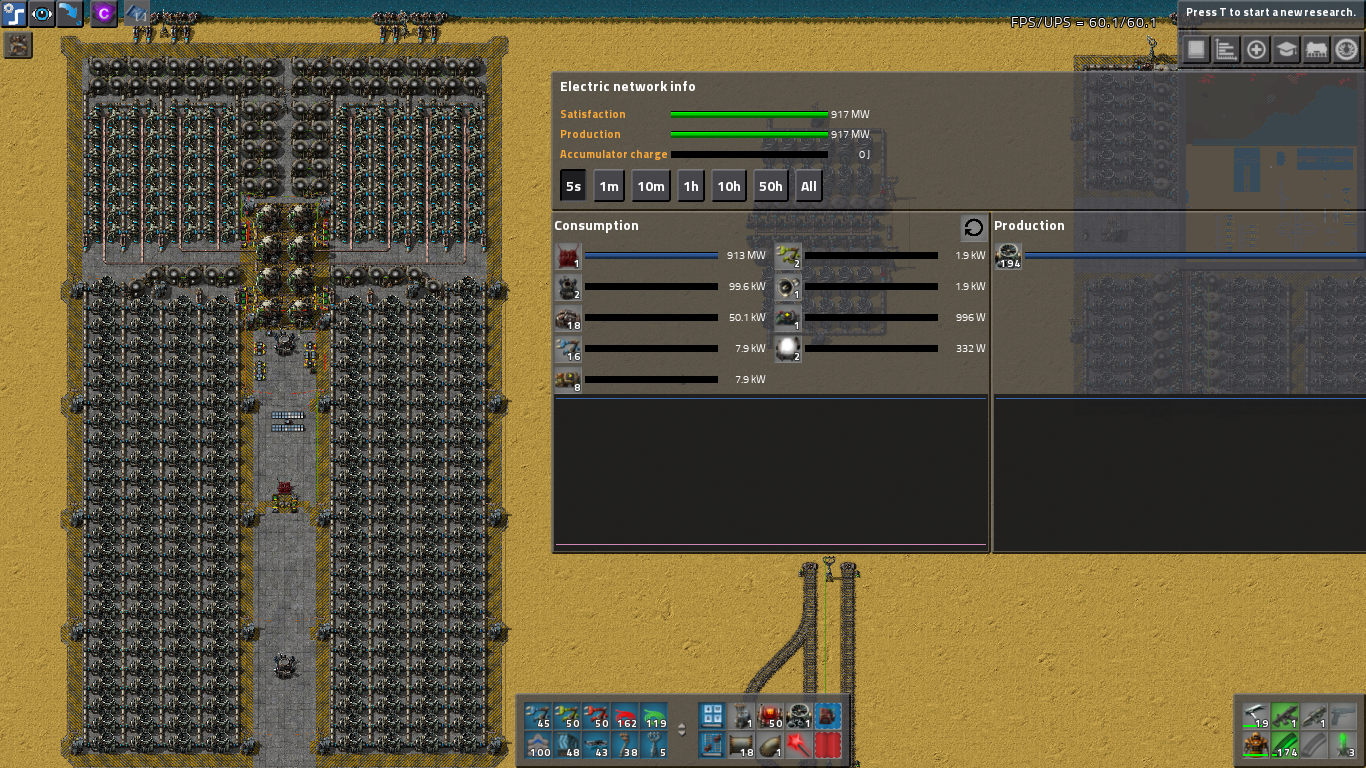This screenshot has width=1366, height=768.
Task: Select the 10h time range tab
Action: (x=729, y=186)
